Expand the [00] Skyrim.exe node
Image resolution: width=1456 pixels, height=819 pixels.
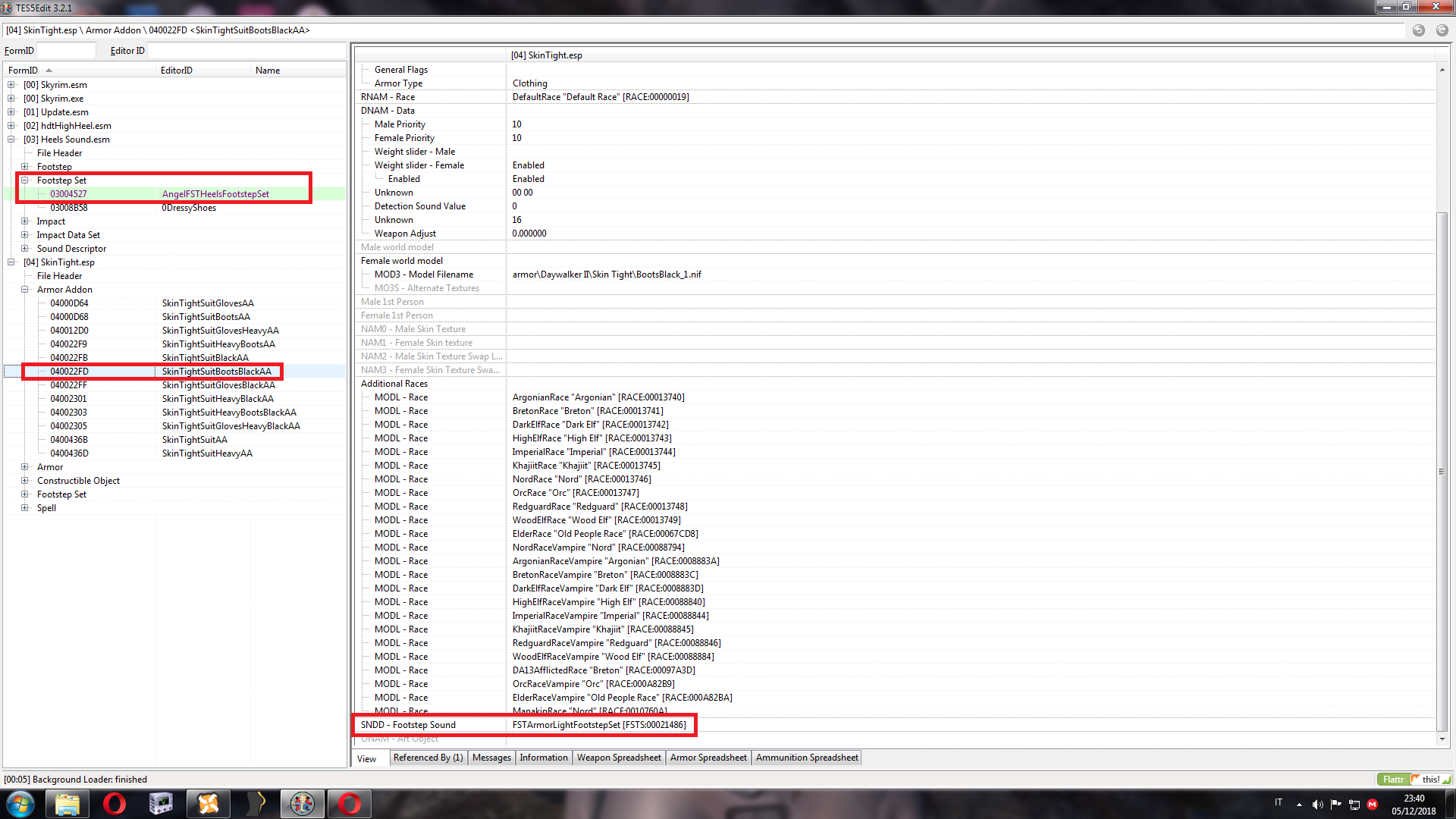pos(11,99)
